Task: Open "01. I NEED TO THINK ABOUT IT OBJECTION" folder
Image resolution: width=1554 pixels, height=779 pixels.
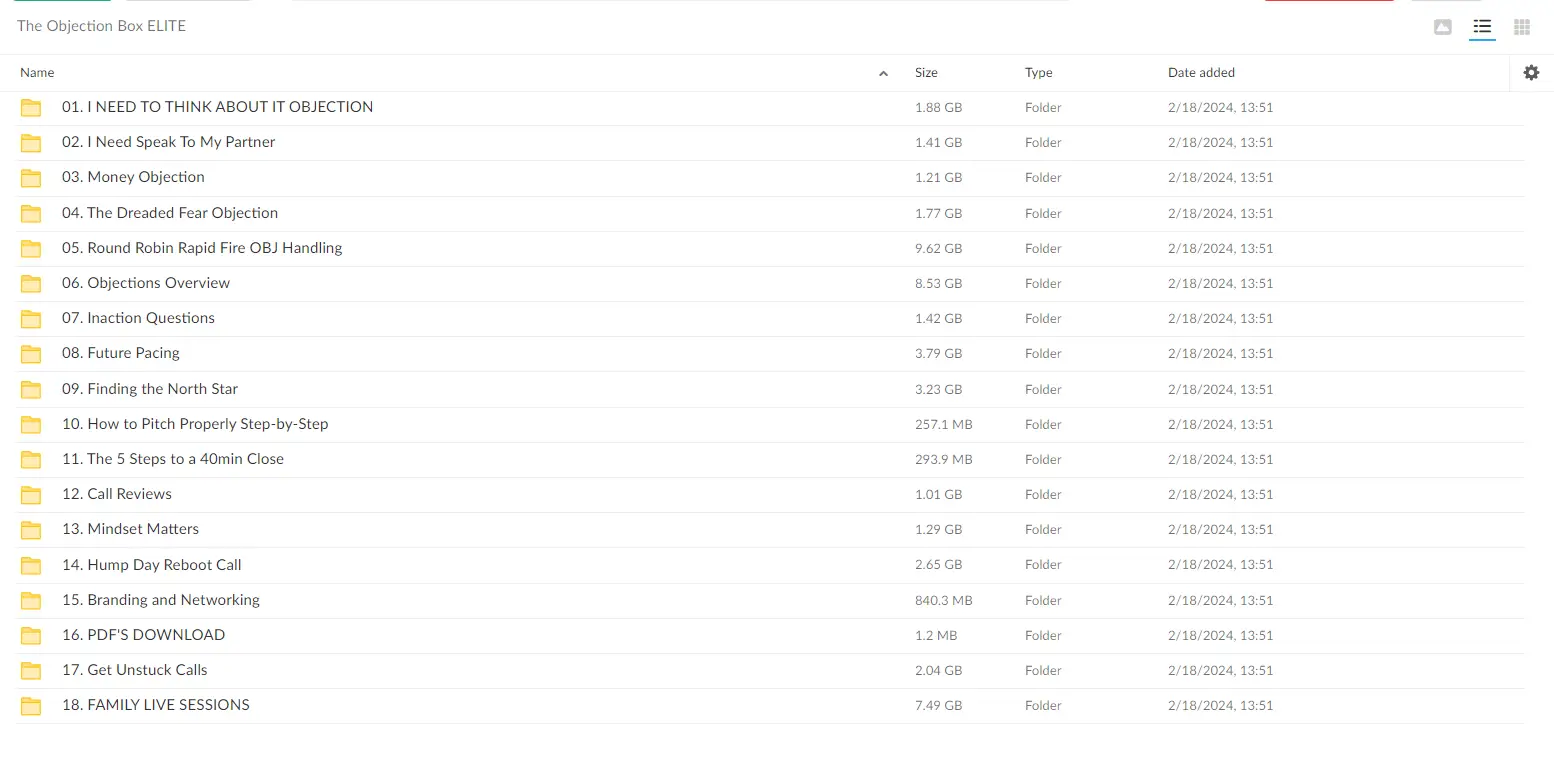Action: 217,107
